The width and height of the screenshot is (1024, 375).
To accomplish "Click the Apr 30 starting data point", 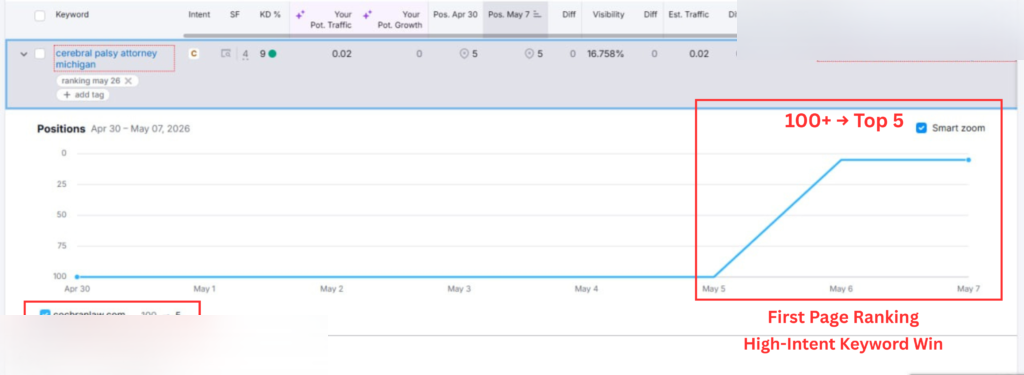I will (x=77, y=277).
